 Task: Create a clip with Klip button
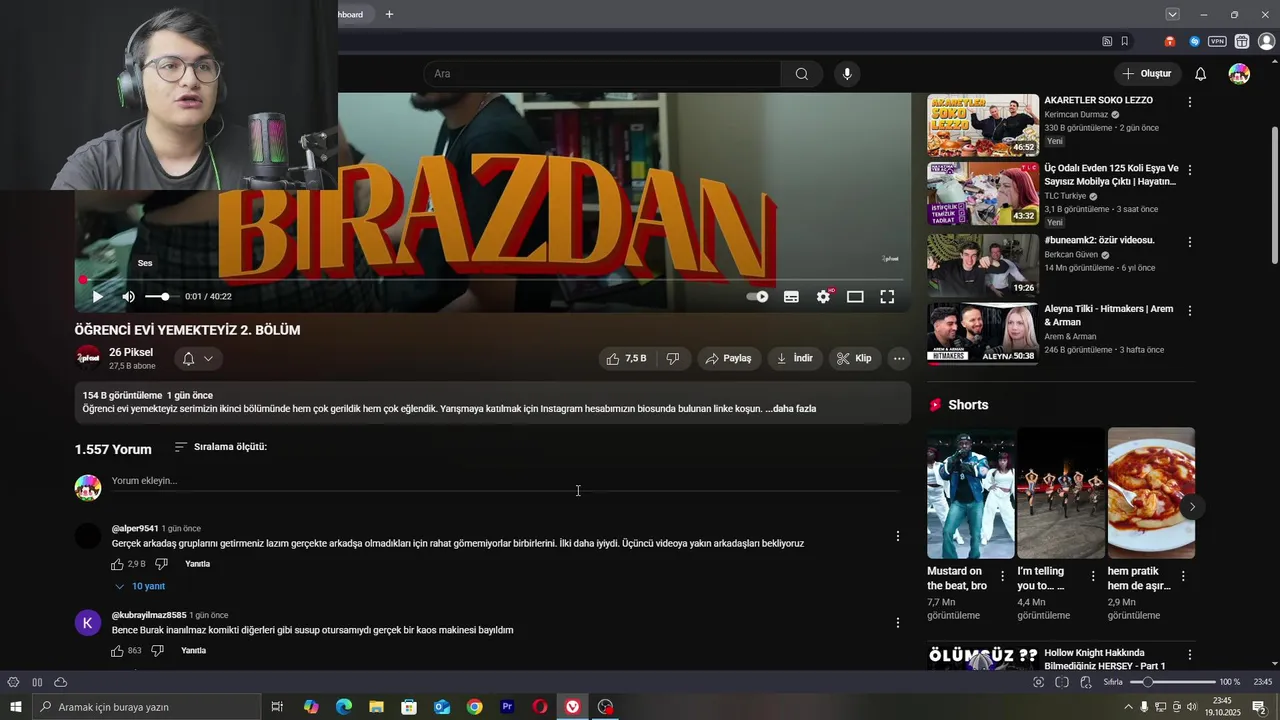pos(854,358)
